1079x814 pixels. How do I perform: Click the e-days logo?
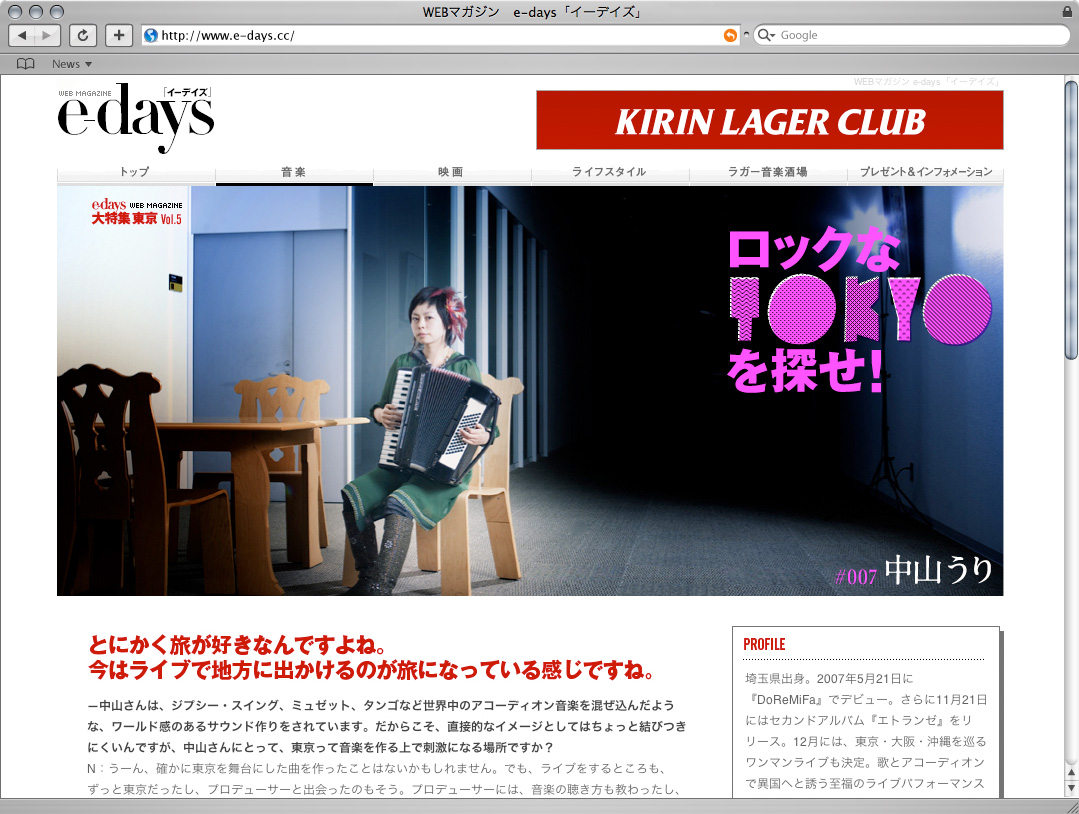(x=135, y=118)
